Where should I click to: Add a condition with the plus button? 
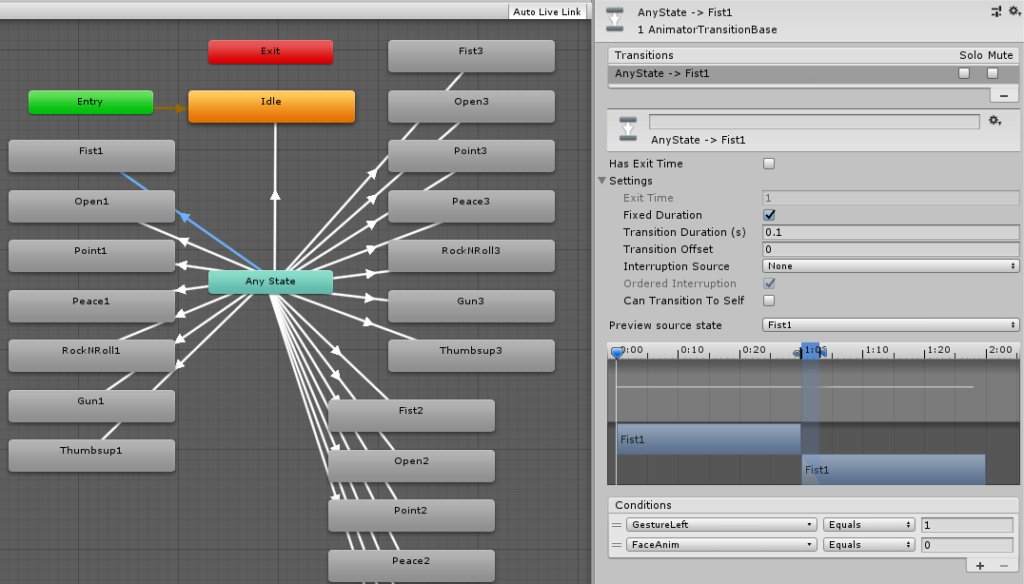click(x=980, y=566)
